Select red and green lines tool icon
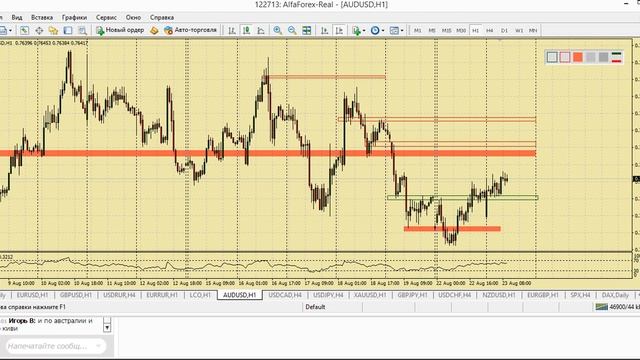This screenshot has height=360, width=640. pos(616,57)
